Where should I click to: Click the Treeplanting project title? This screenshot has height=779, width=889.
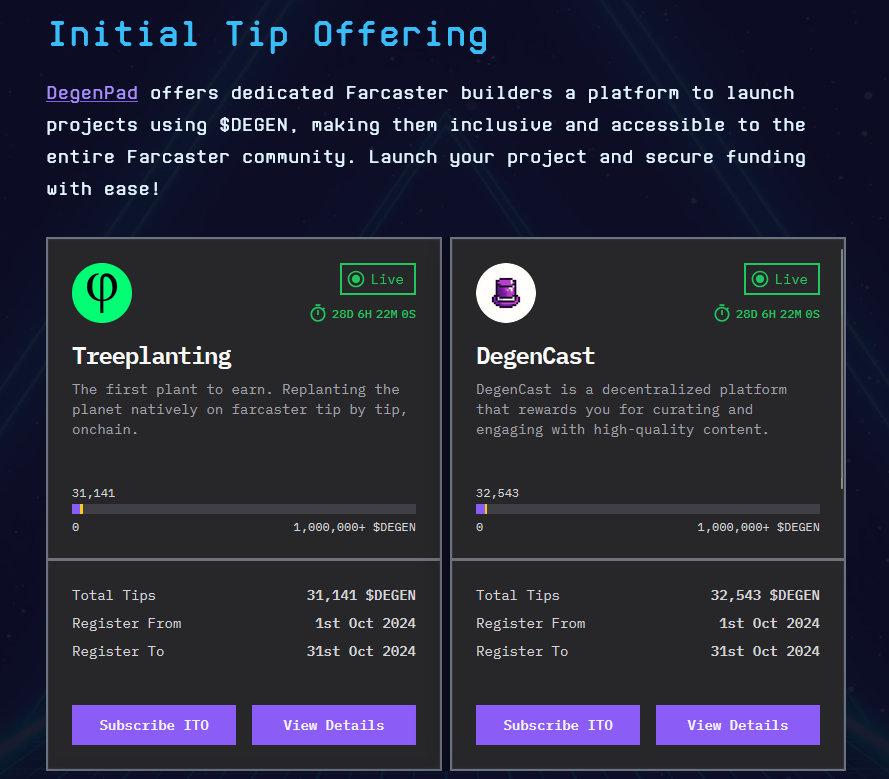(152, 356)
